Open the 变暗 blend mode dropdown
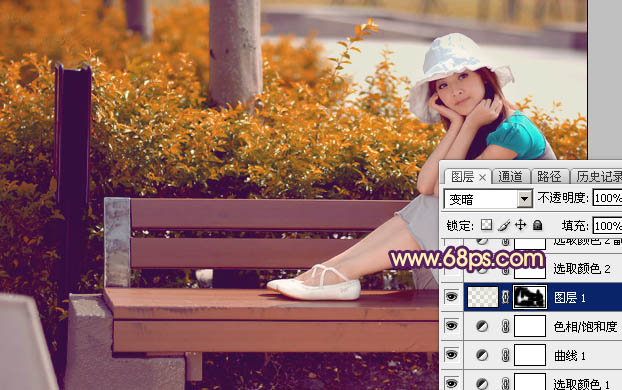This screenshot has height=390, width=622. coord(488,199)
